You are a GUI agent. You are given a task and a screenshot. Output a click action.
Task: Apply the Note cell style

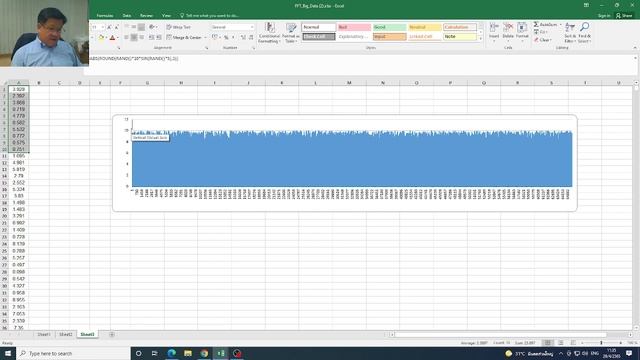pyautogui.click(x=460, y=36)
